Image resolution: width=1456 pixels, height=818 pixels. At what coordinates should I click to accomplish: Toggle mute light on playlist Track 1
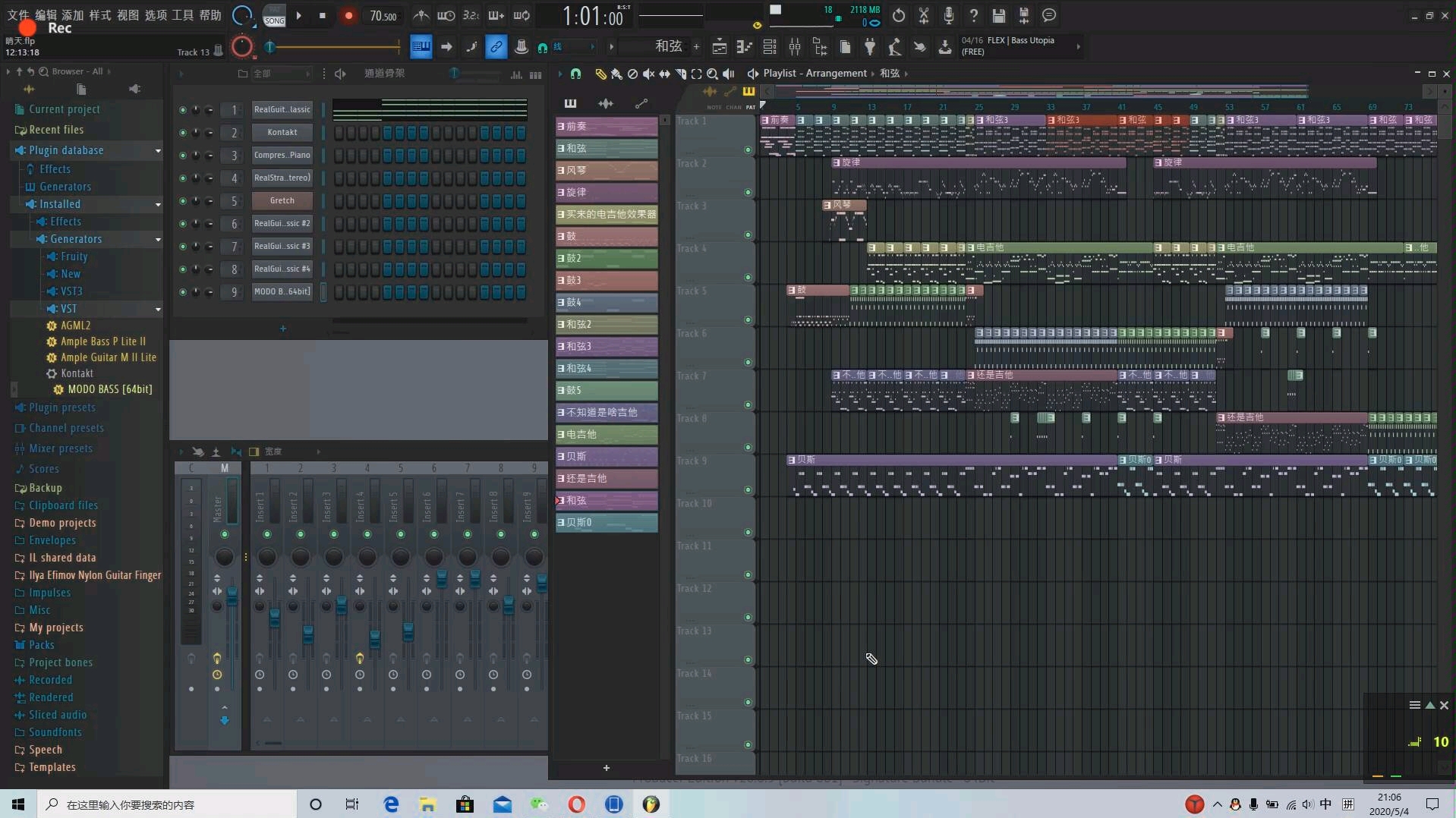(x=748, y=149)
